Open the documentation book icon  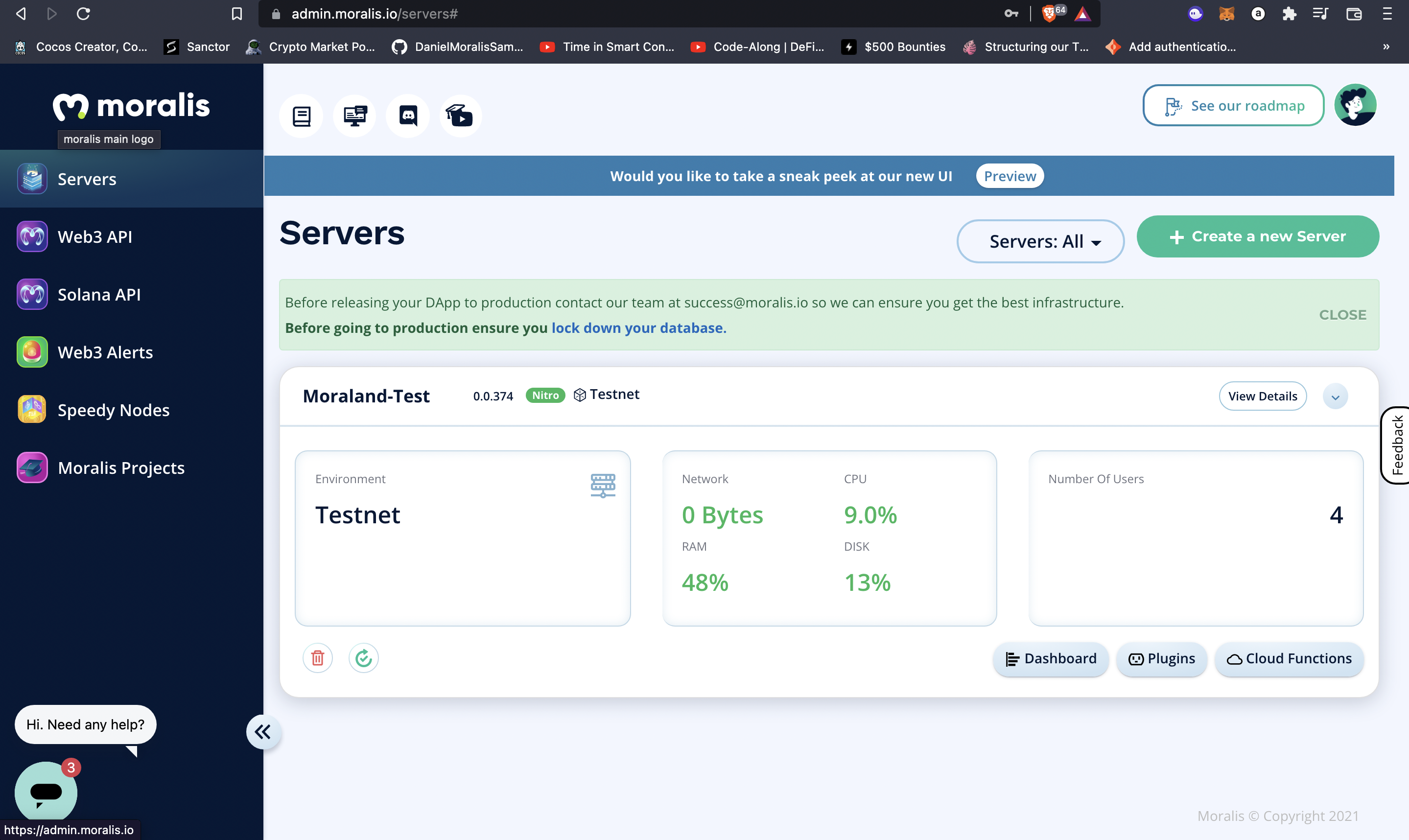(x=301, y=116)
